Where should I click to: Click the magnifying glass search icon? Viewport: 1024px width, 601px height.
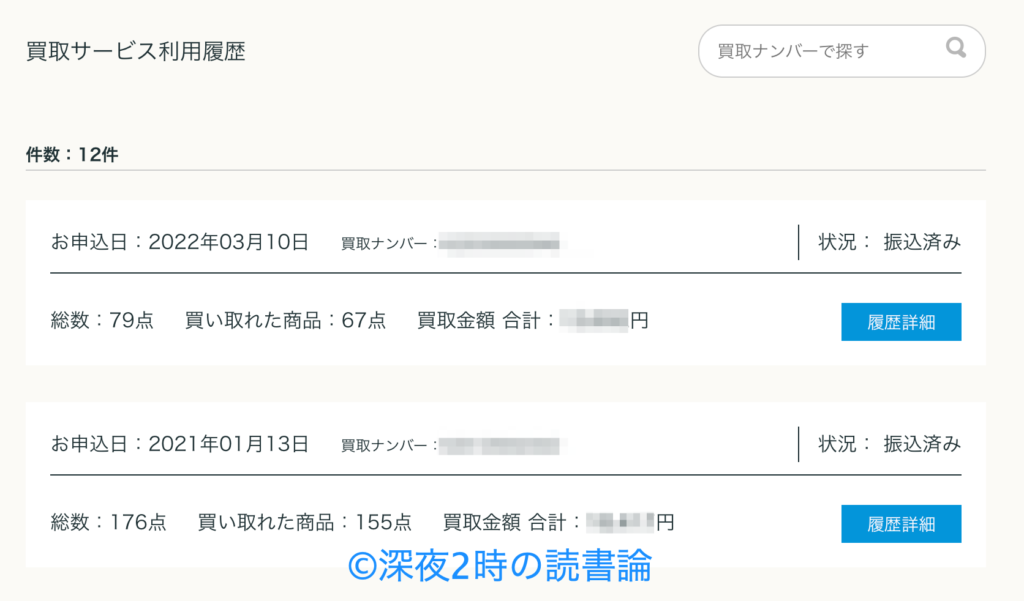click(x=955, y=48)
